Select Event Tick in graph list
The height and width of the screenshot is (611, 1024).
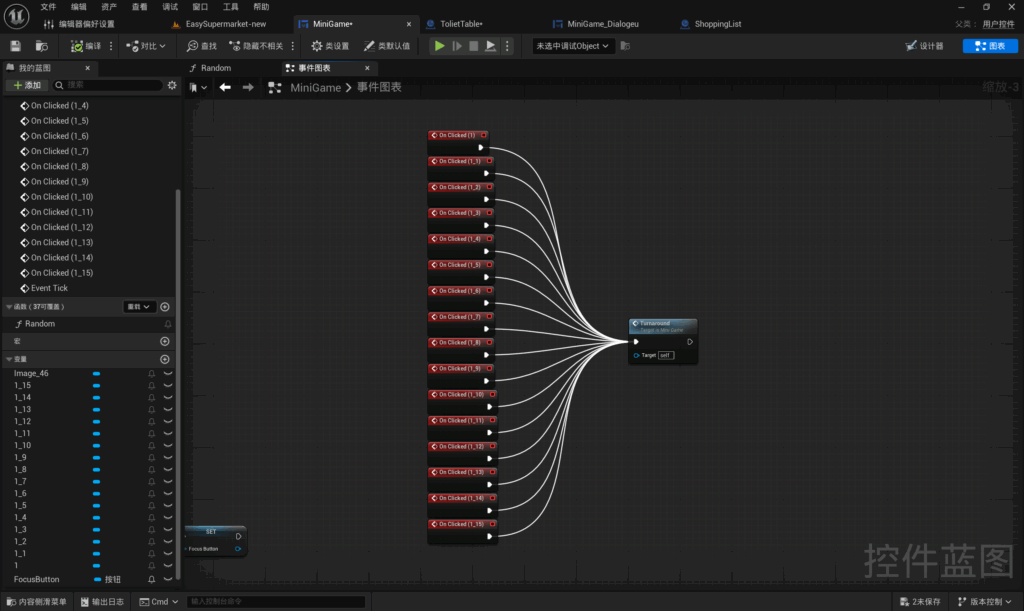click(49, 288)
